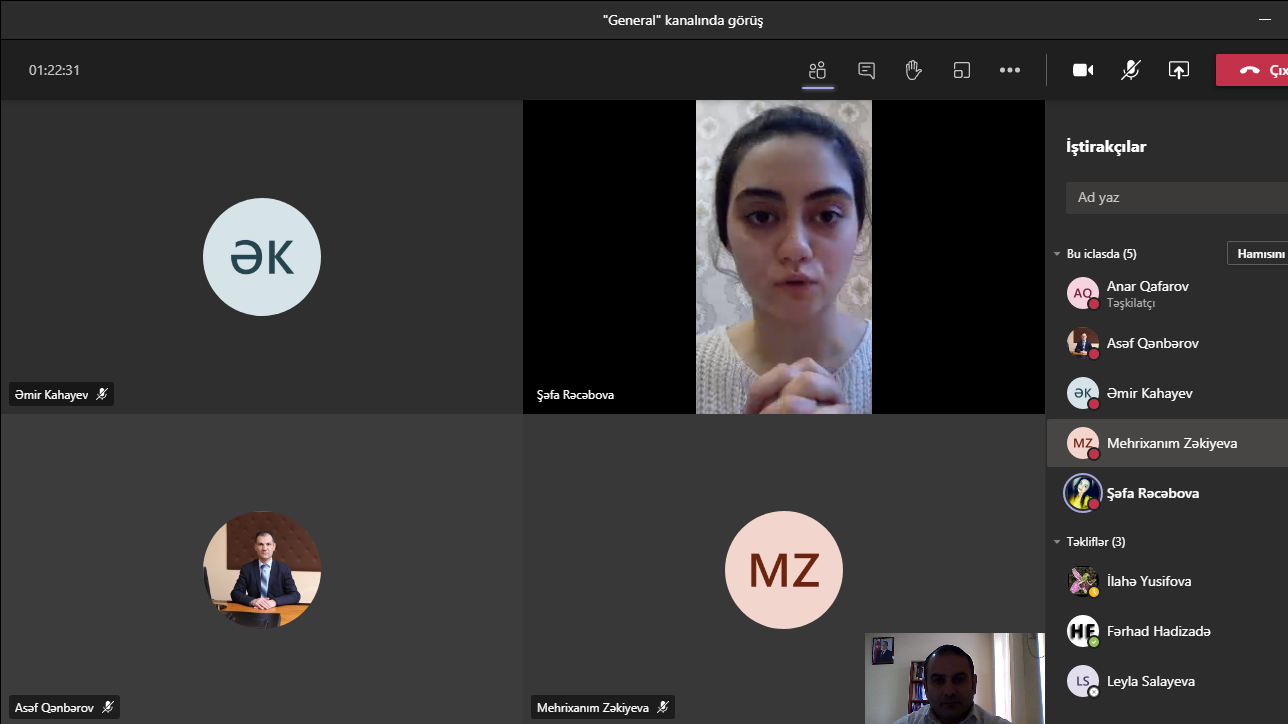This screenshot has width=1288, height=724.
Task: Click the share content icon
Action: [1179, 70]
